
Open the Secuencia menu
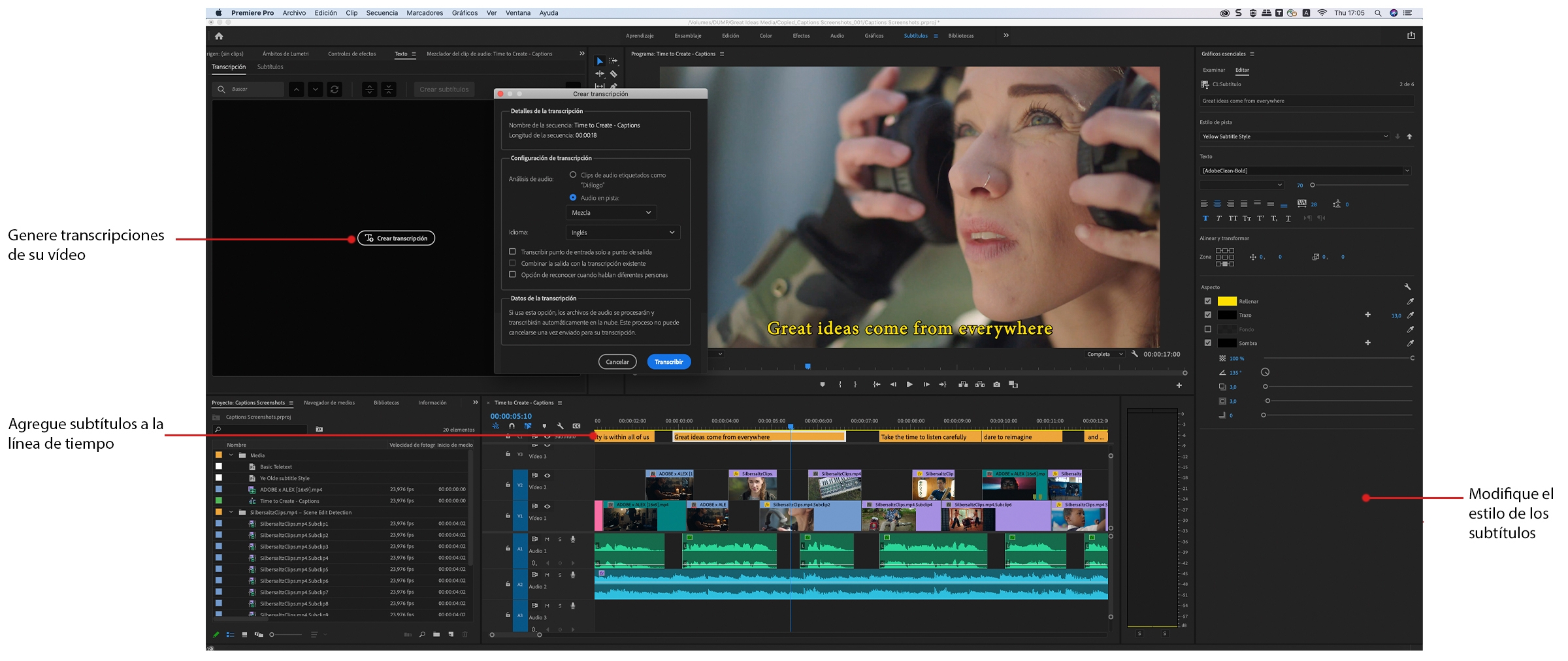click(382, 13)
